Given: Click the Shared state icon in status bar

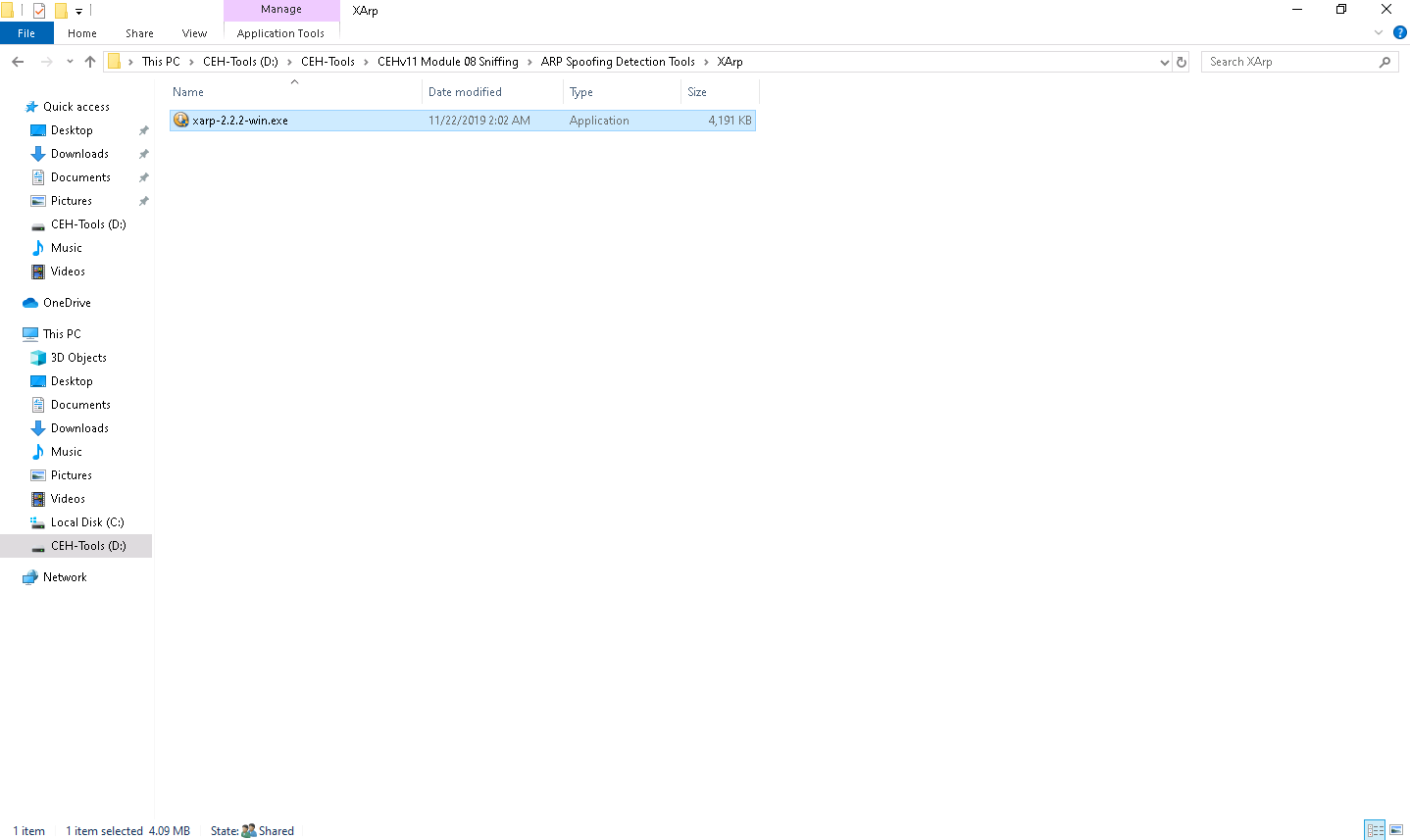Looking at the screenshot, I should click(249, 830).
